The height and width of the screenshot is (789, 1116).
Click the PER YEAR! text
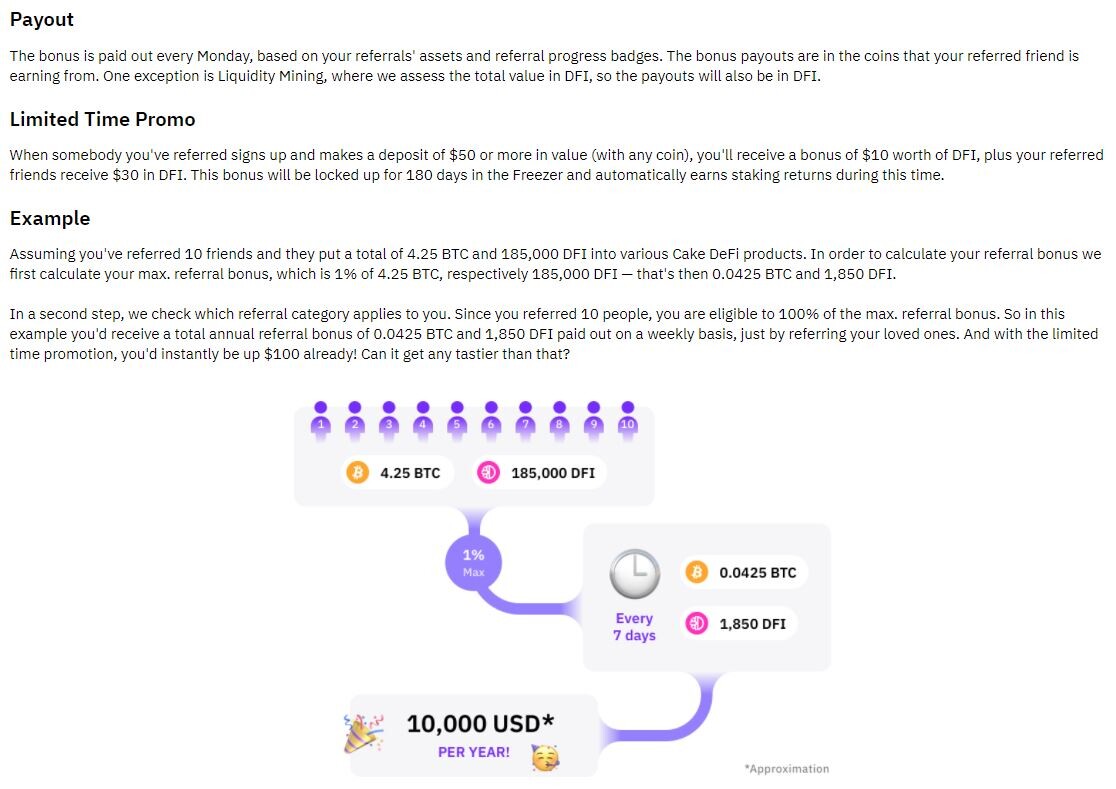[x=474, y=752]
